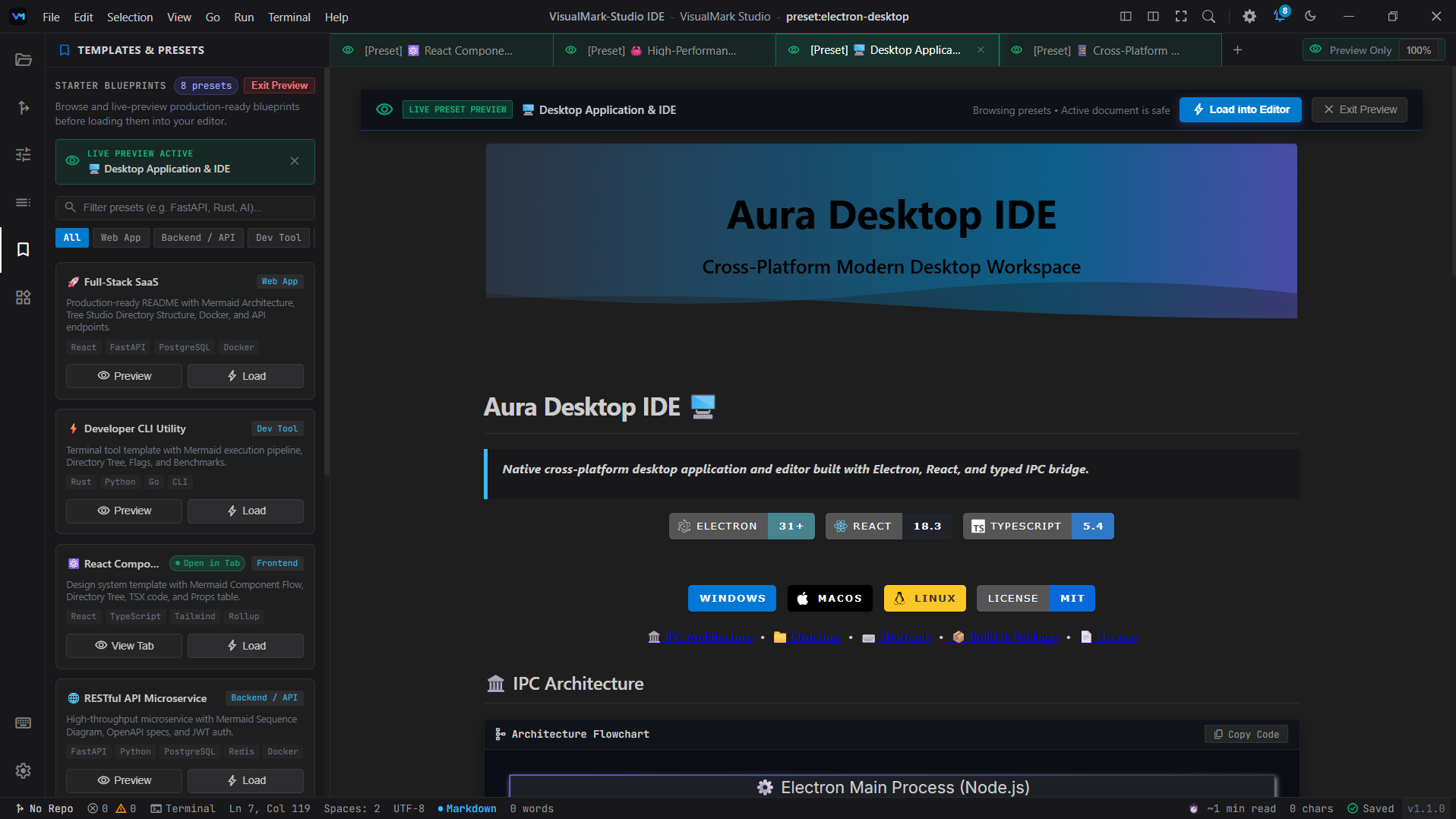1456x819 pixels.
Task: Select the ALL preset filter chip
Action: click(x=72, y=238)
